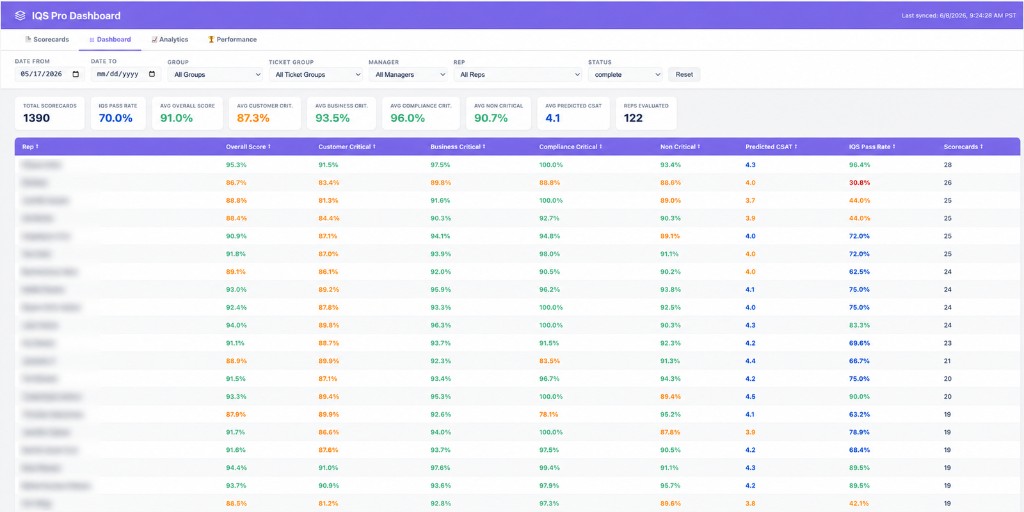This screenshot has width=1024, height=512.
Task: Switch to the Scorecards tab
Action: tap(46, 39)
